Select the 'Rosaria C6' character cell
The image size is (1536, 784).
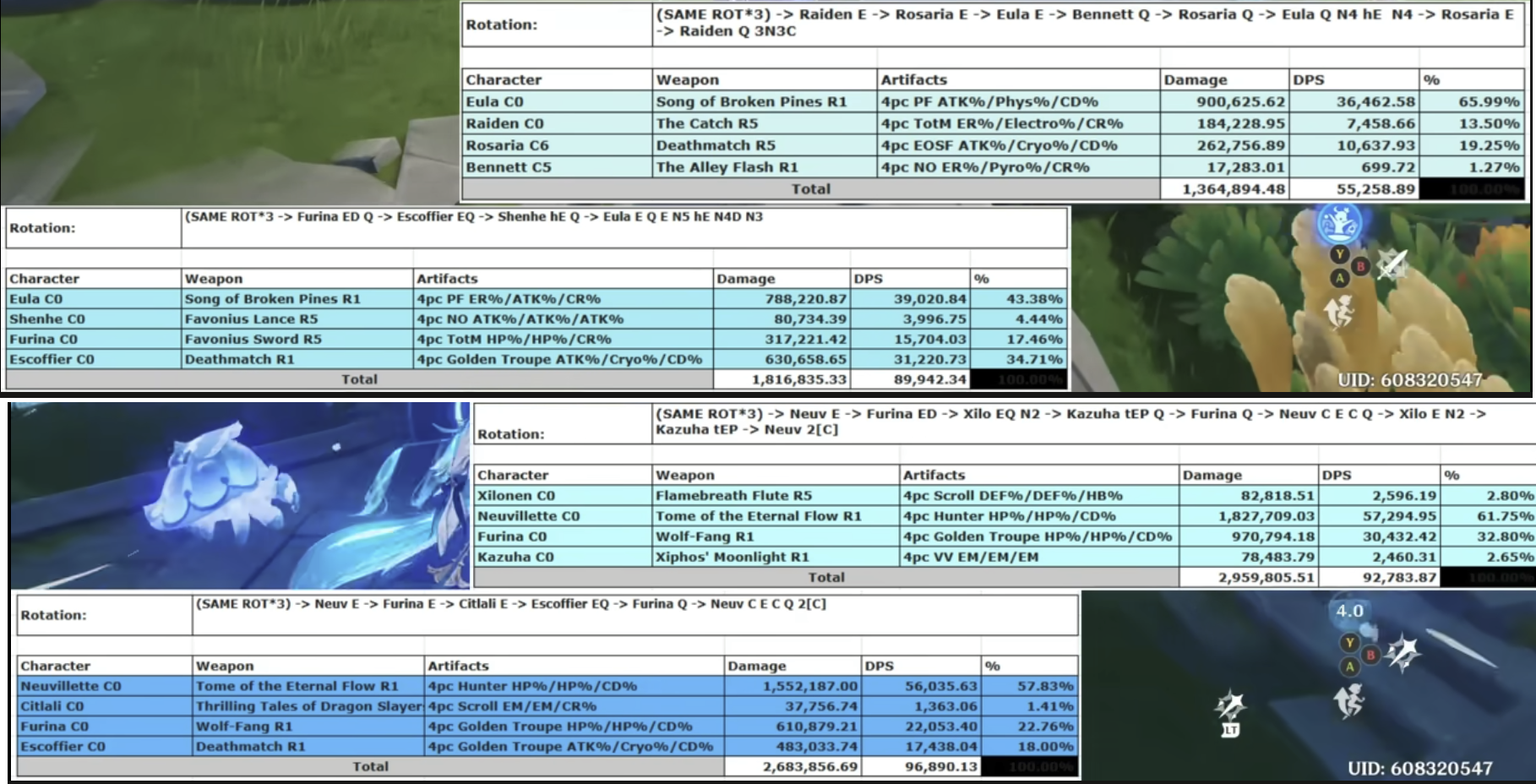pyautogui.click(x=557, y=146)
